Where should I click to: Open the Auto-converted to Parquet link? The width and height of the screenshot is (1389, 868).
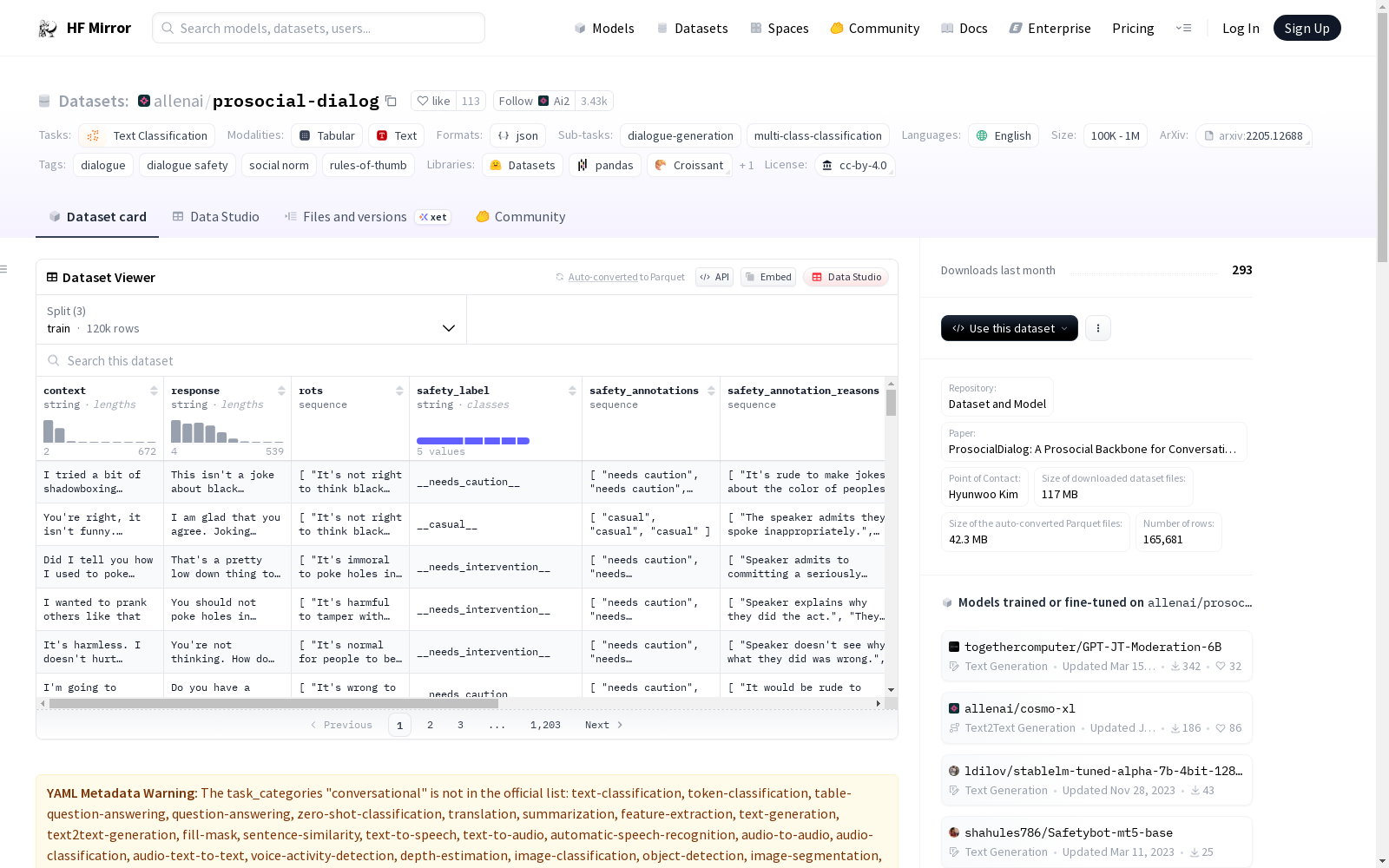click(620, 277)
